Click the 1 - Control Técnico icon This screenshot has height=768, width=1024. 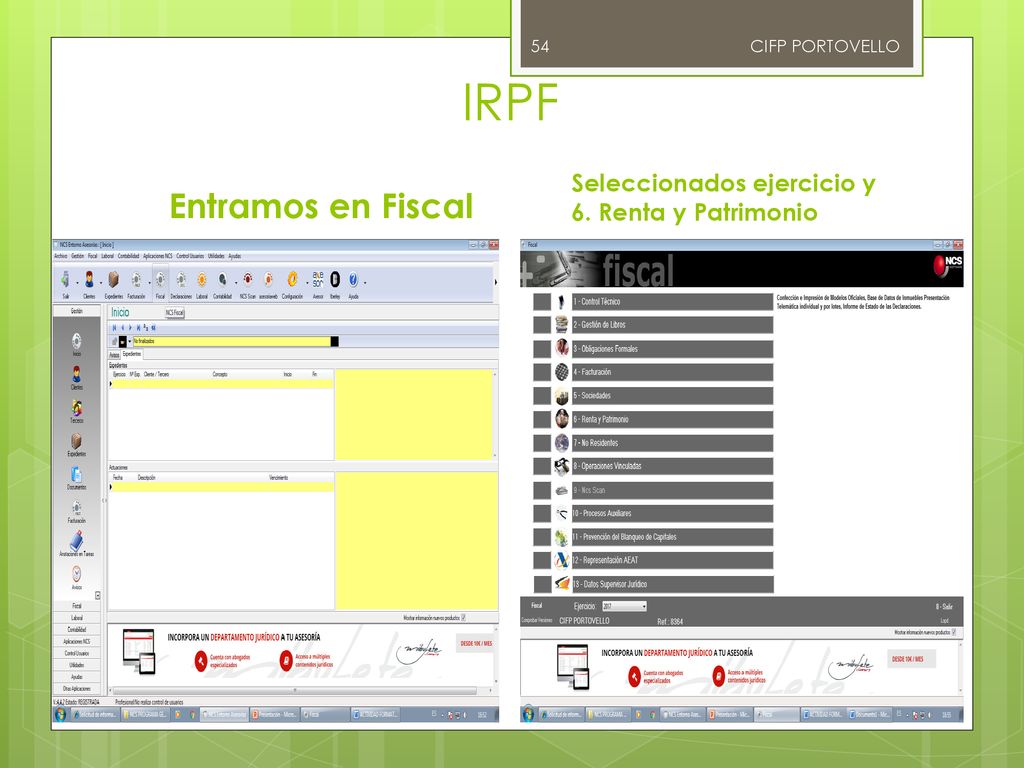tap(562, 302)
